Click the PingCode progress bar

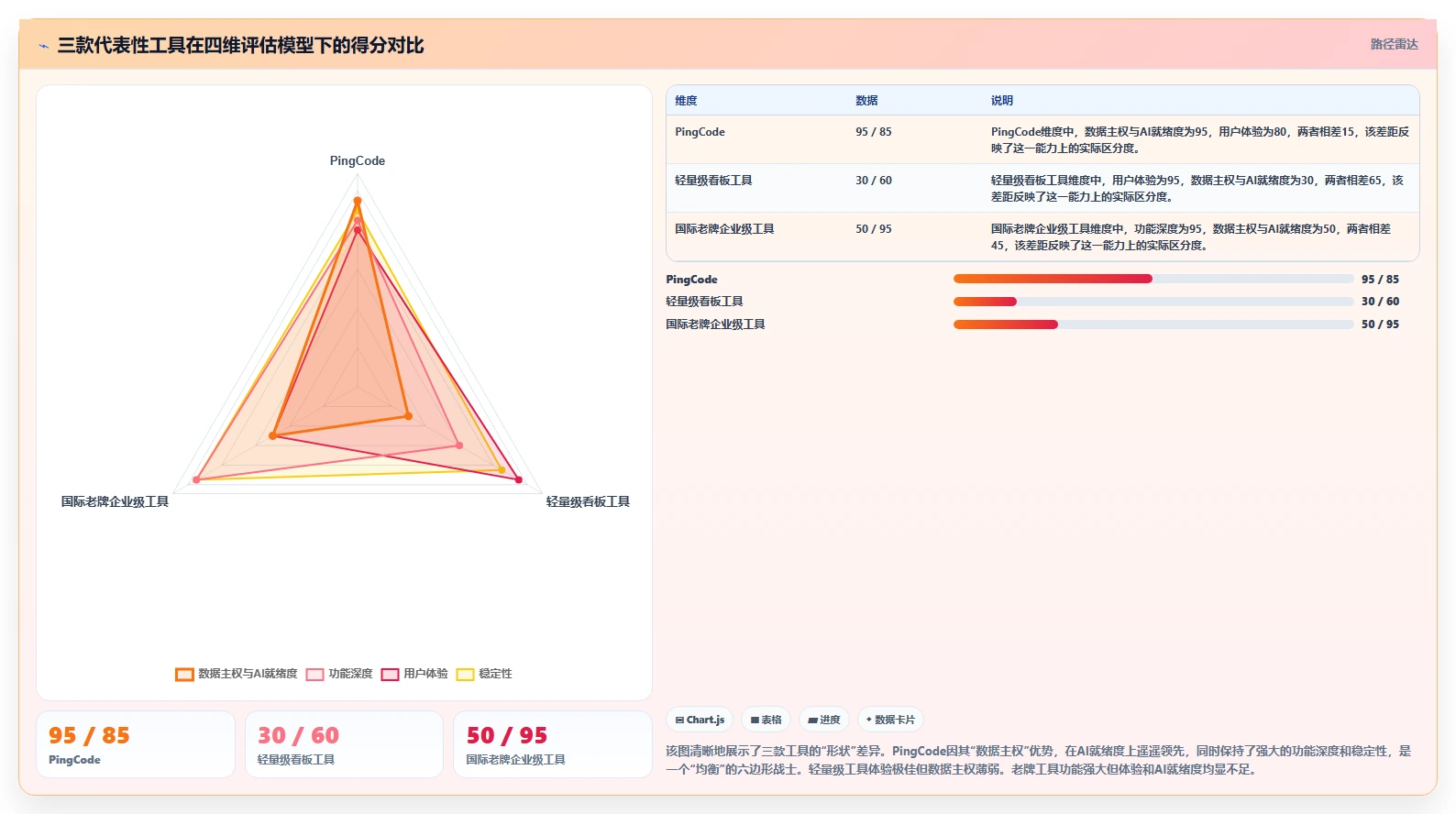coord(1153,279)
